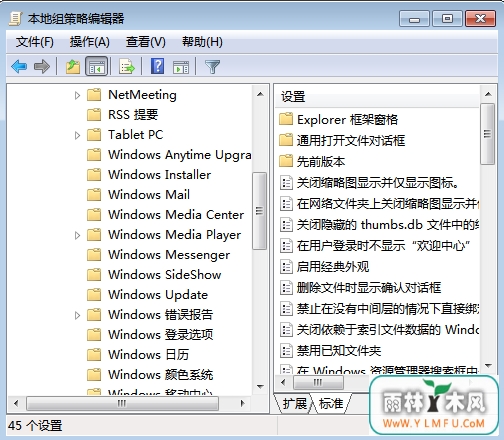Select 关闭隐藏的 thumbs.db policy
The image size is (504, 440).
pos(379,224)
